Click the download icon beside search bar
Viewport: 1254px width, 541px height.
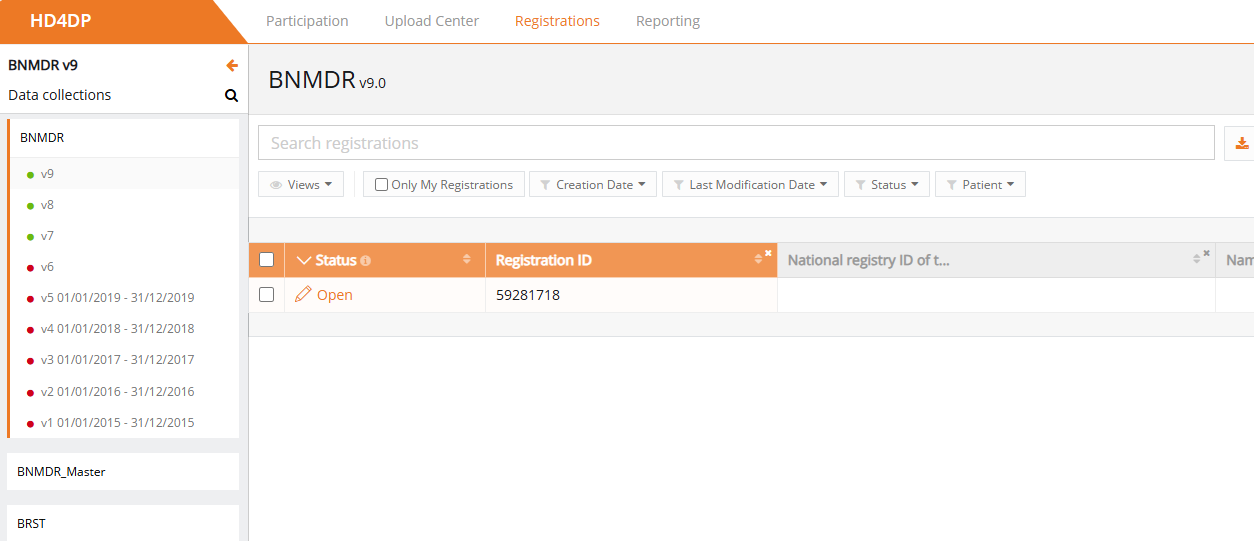[1241, 143]
